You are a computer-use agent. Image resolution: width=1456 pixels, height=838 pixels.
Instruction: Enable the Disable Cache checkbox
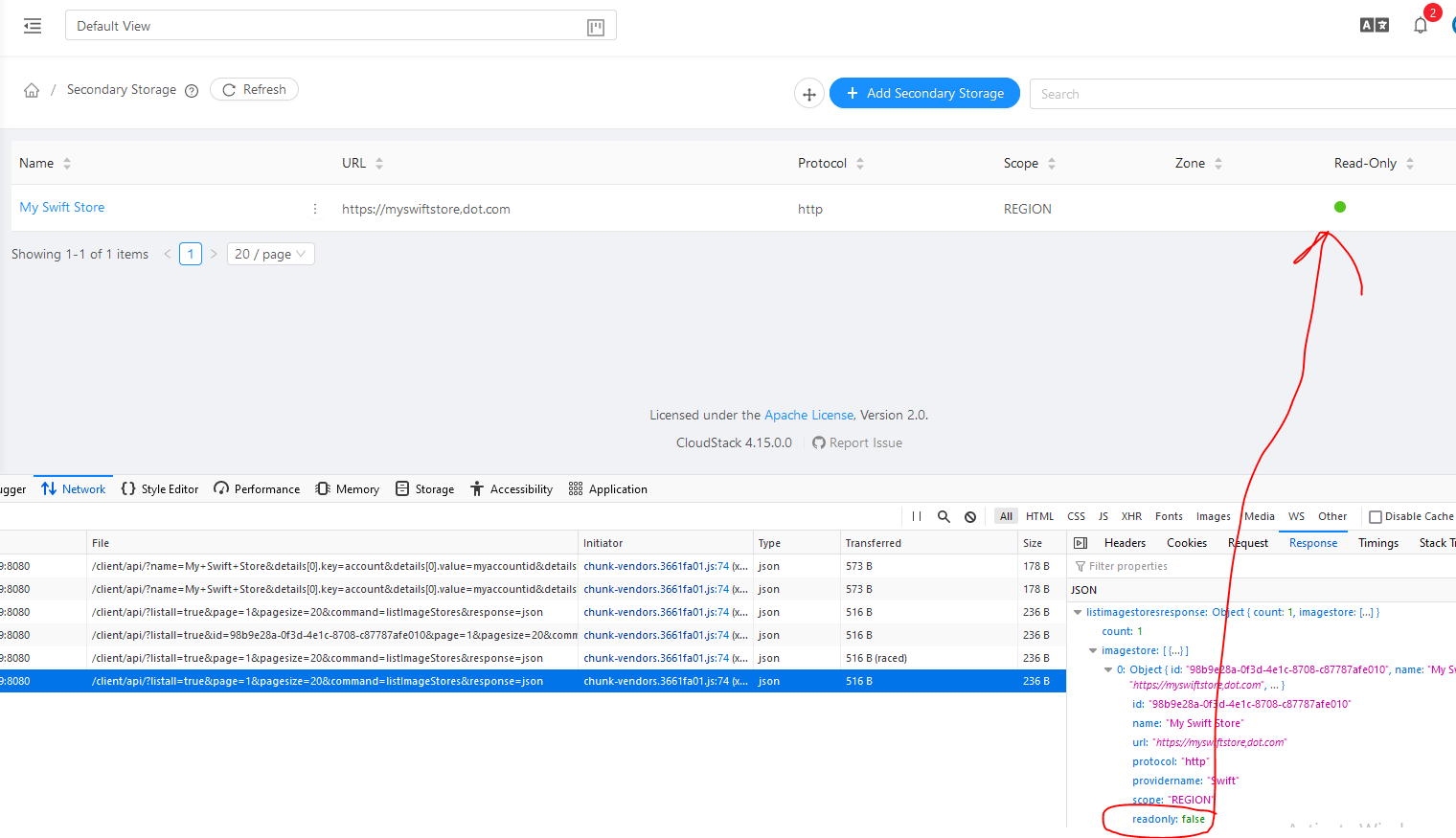pyautogui.click(x=1376, y=517)
